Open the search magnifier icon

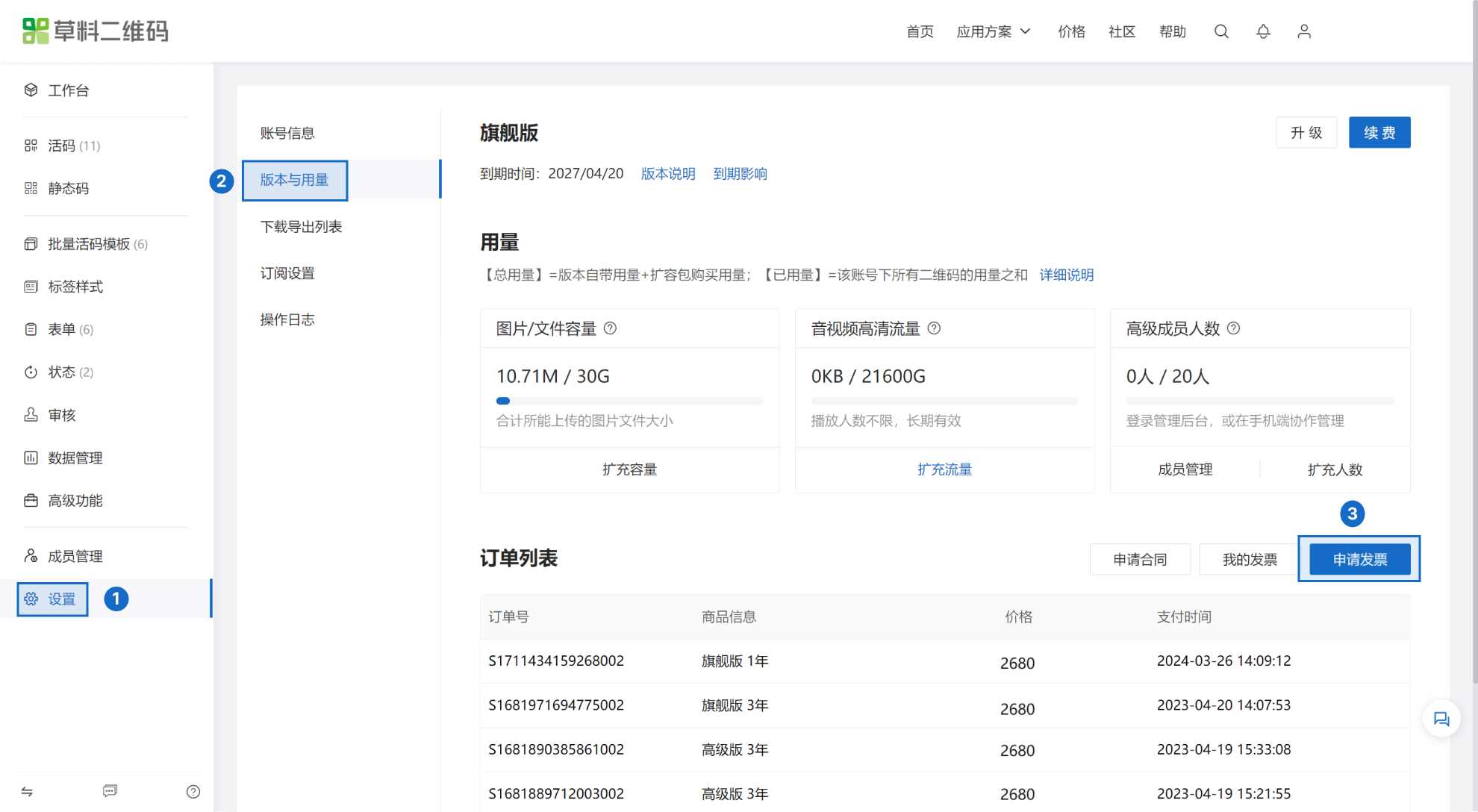(x=1220, y=31)
